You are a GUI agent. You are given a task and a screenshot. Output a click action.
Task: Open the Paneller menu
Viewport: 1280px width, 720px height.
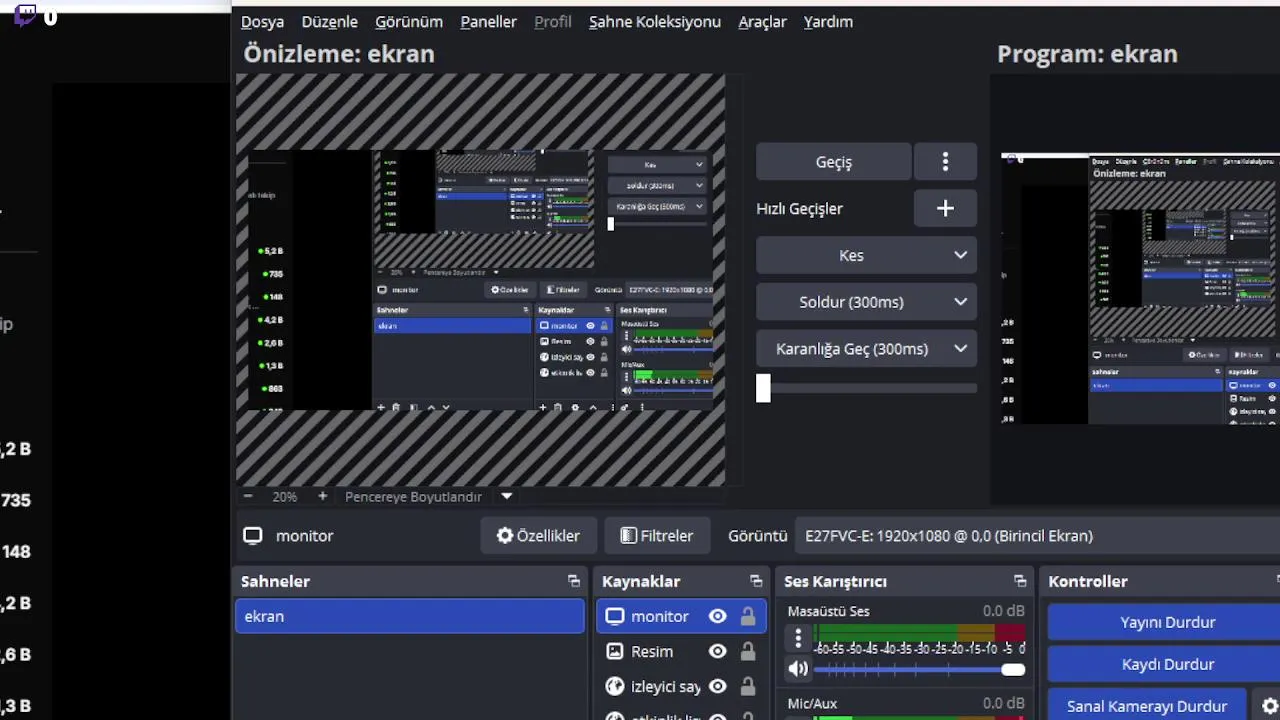488,21
